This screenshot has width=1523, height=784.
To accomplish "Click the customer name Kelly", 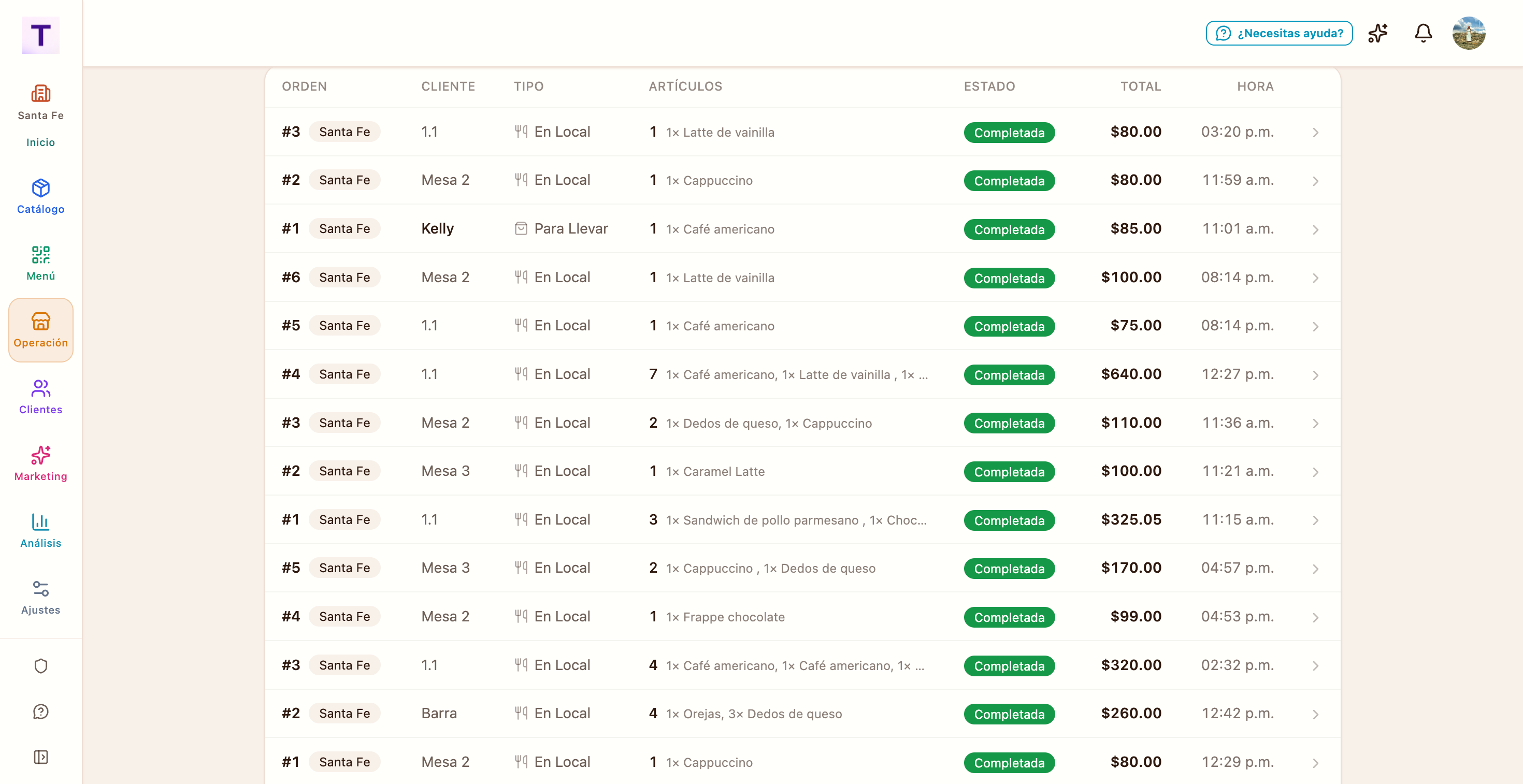I will click(x=438, y=229).
